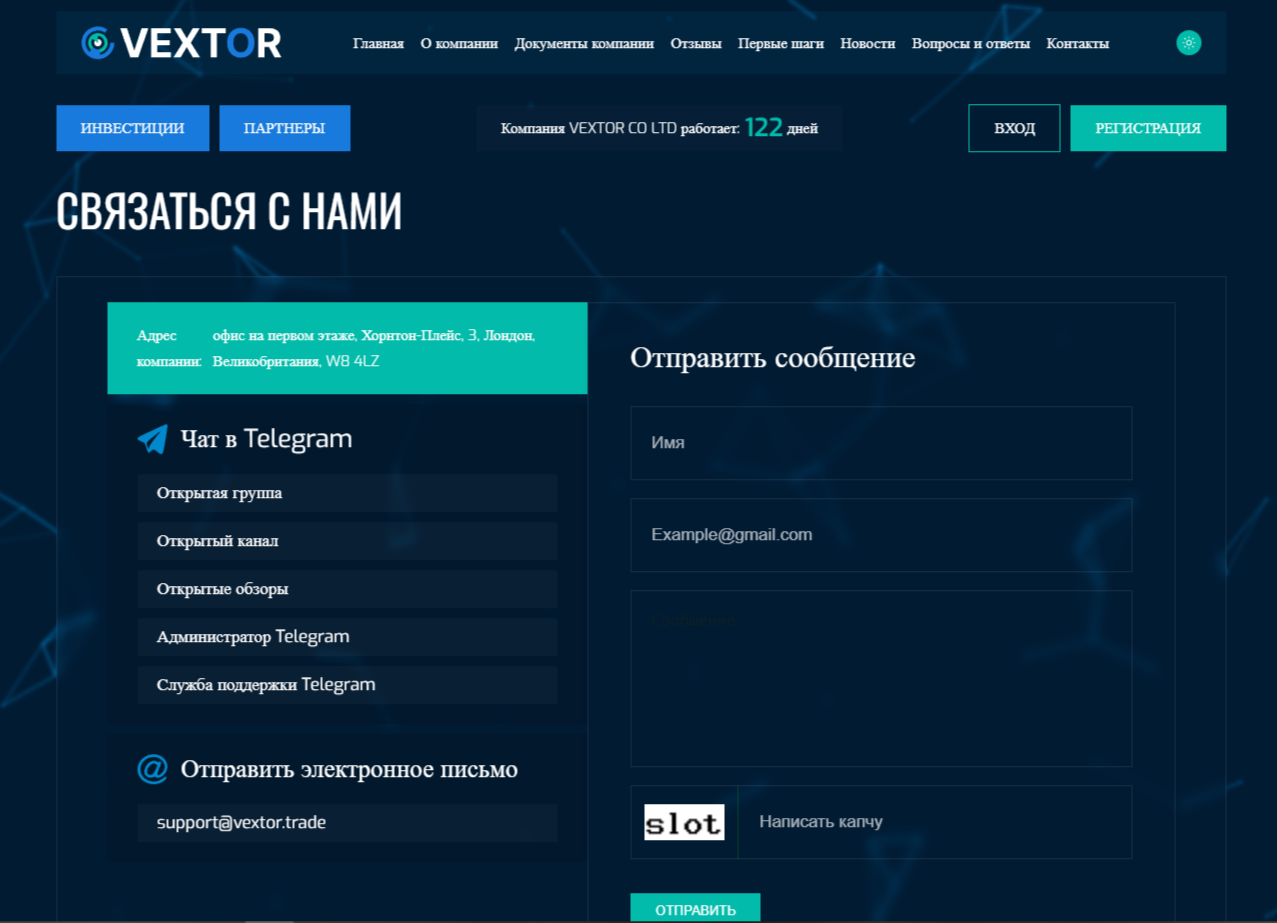Open Первые шаги page
Image resolution: width=1277 pixels, height=923 pixels.
781,43
